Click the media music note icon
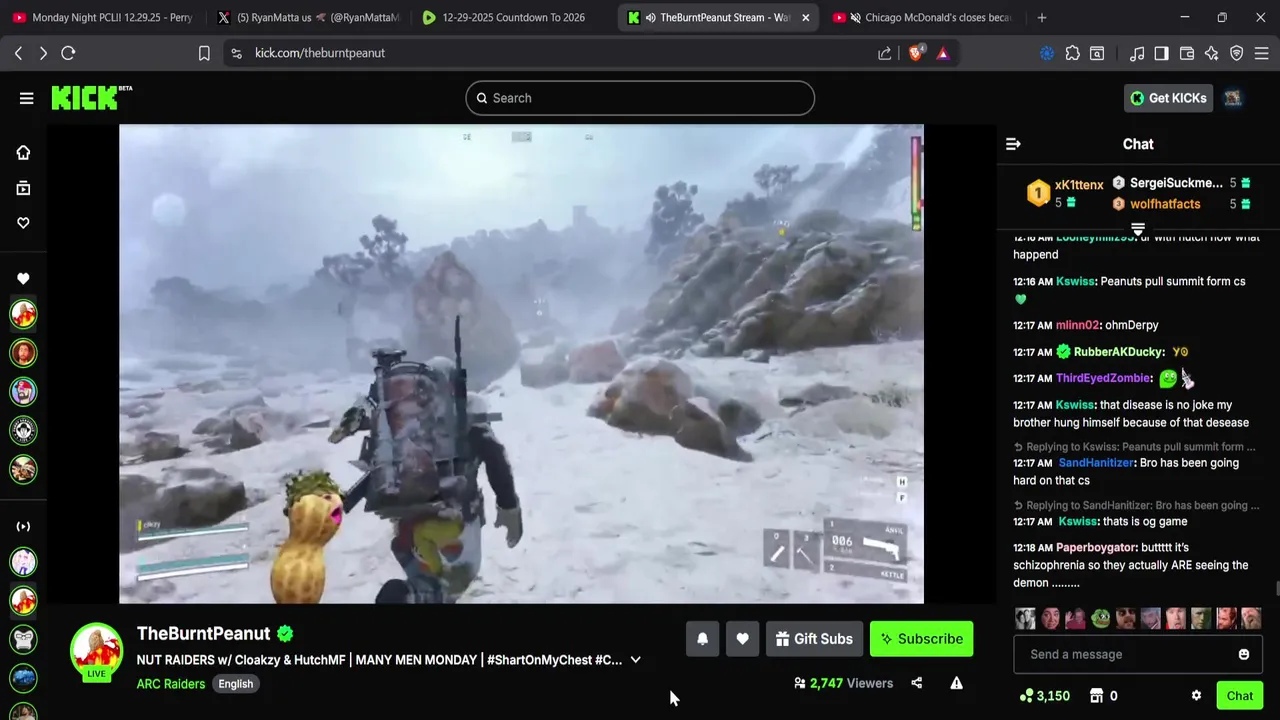 (1137, 53)
